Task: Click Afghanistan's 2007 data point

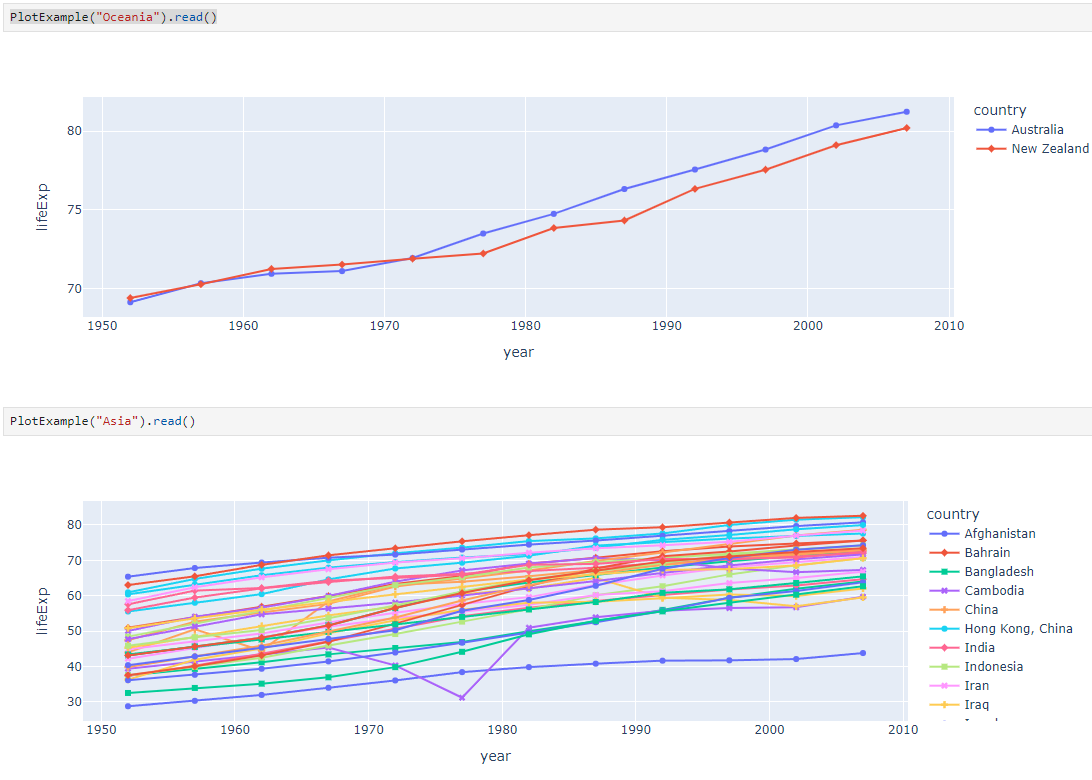Action: tap(863, 653)
